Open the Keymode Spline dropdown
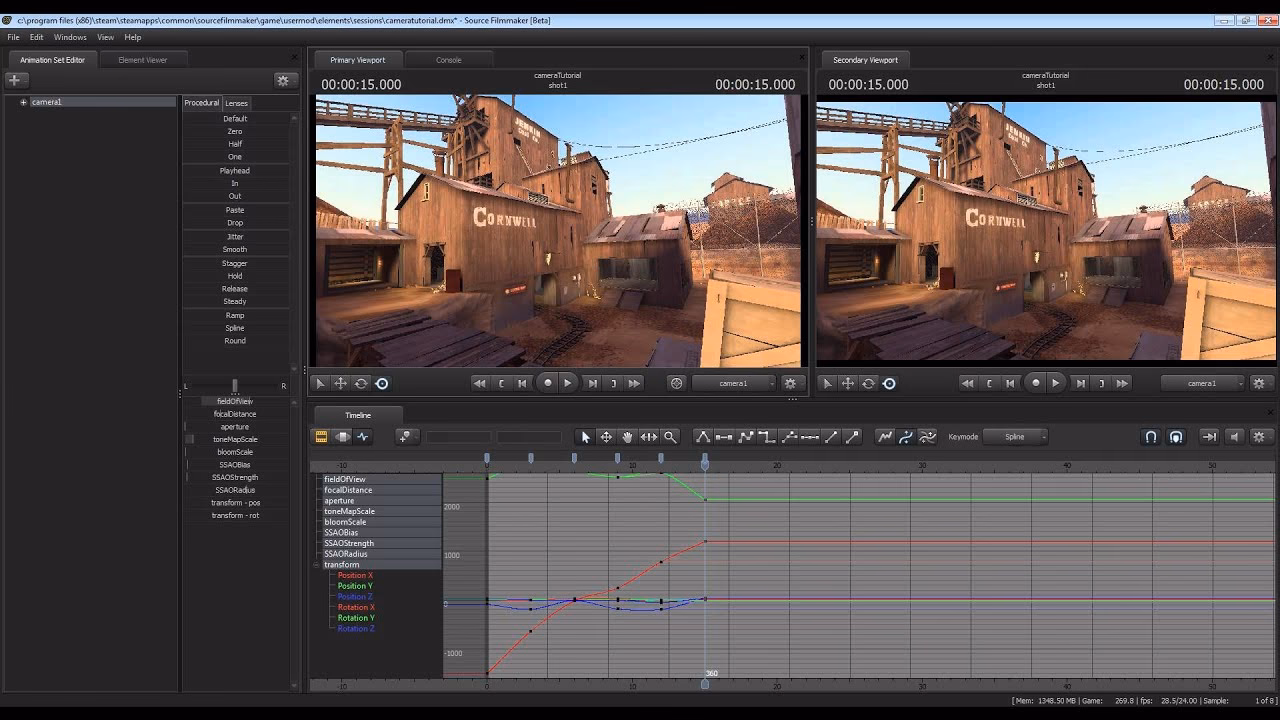Image resolution: width=1280 pixels, height=720 pixels. (x=1015, y=437)
